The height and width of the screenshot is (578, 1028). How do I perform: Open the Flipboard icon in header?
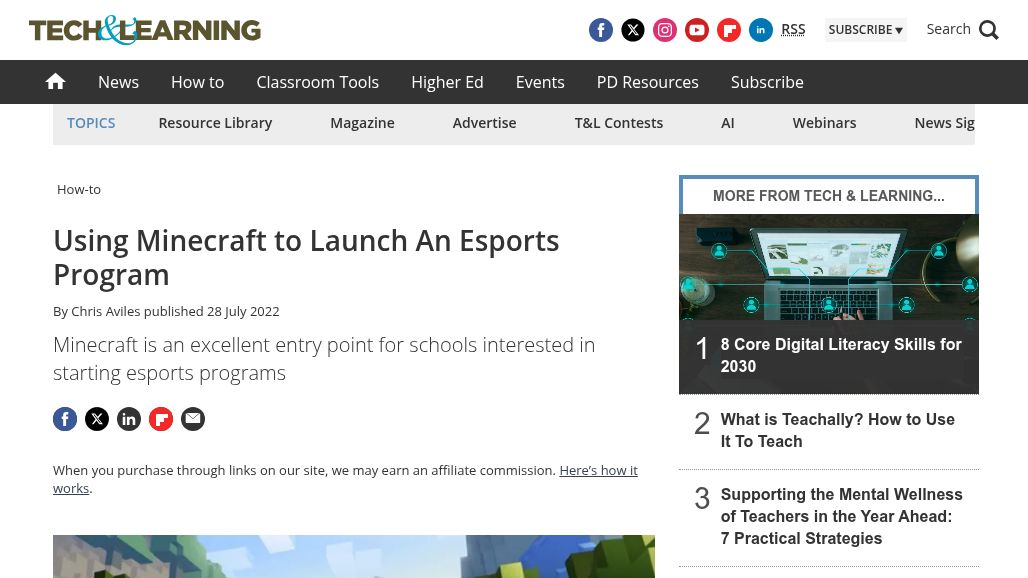[x=729, y=30]
